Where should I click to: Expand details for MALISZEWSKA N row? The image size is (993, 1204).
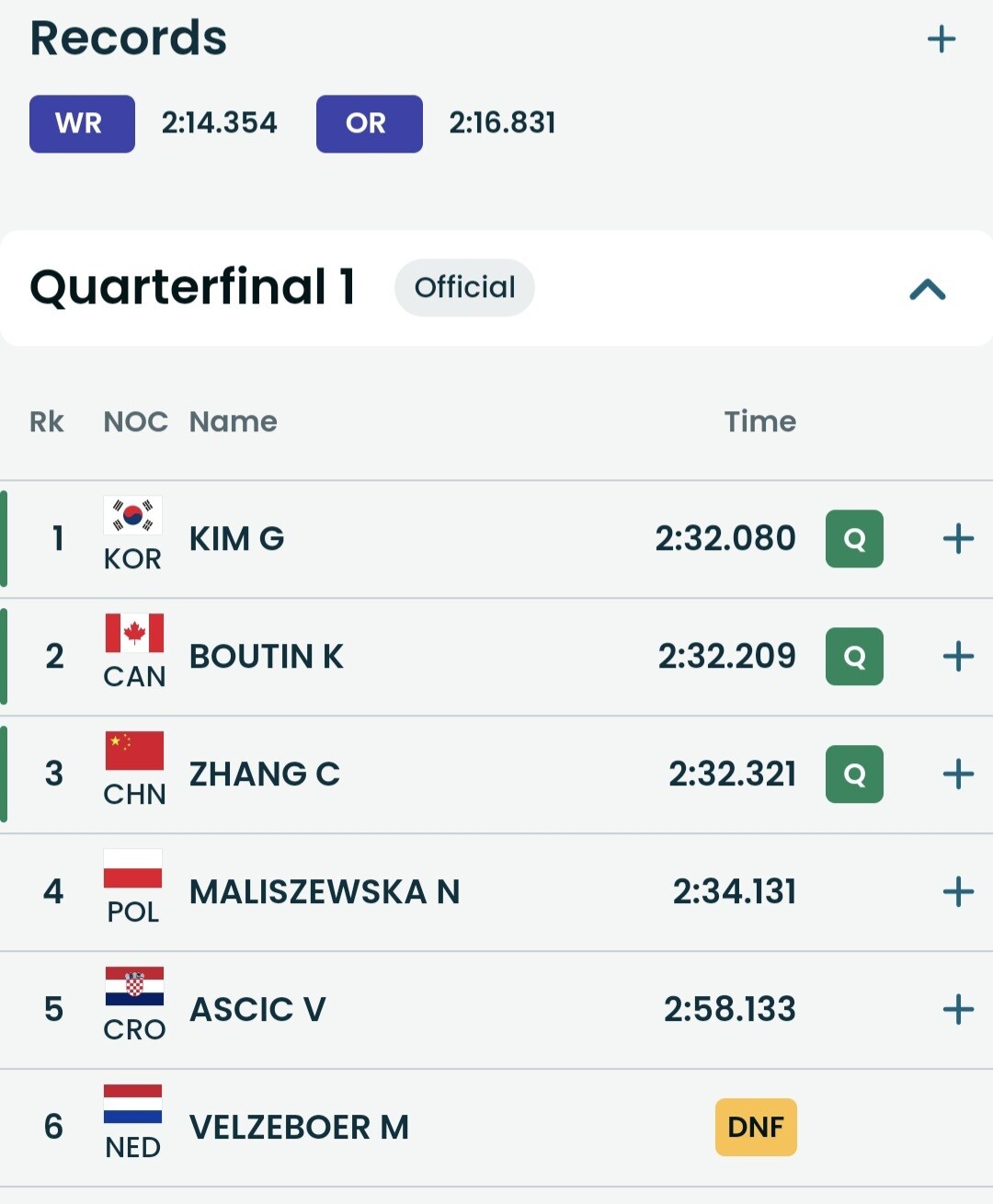coord(958,892)
